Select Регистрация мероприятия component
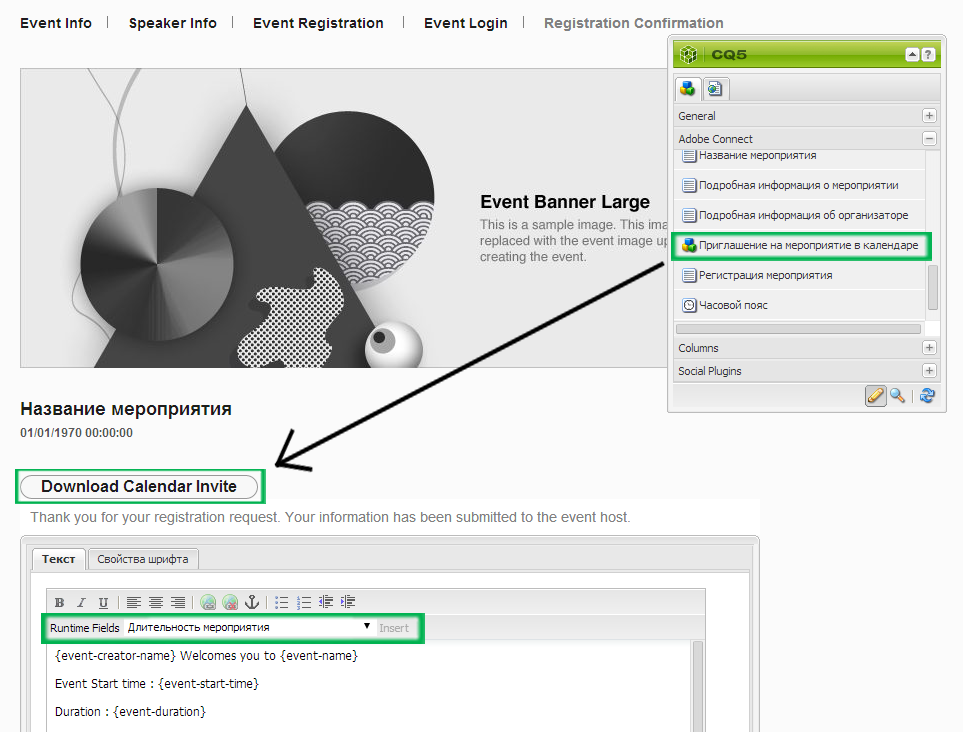This screenshot has height=732, width=963. click(799, 275)
